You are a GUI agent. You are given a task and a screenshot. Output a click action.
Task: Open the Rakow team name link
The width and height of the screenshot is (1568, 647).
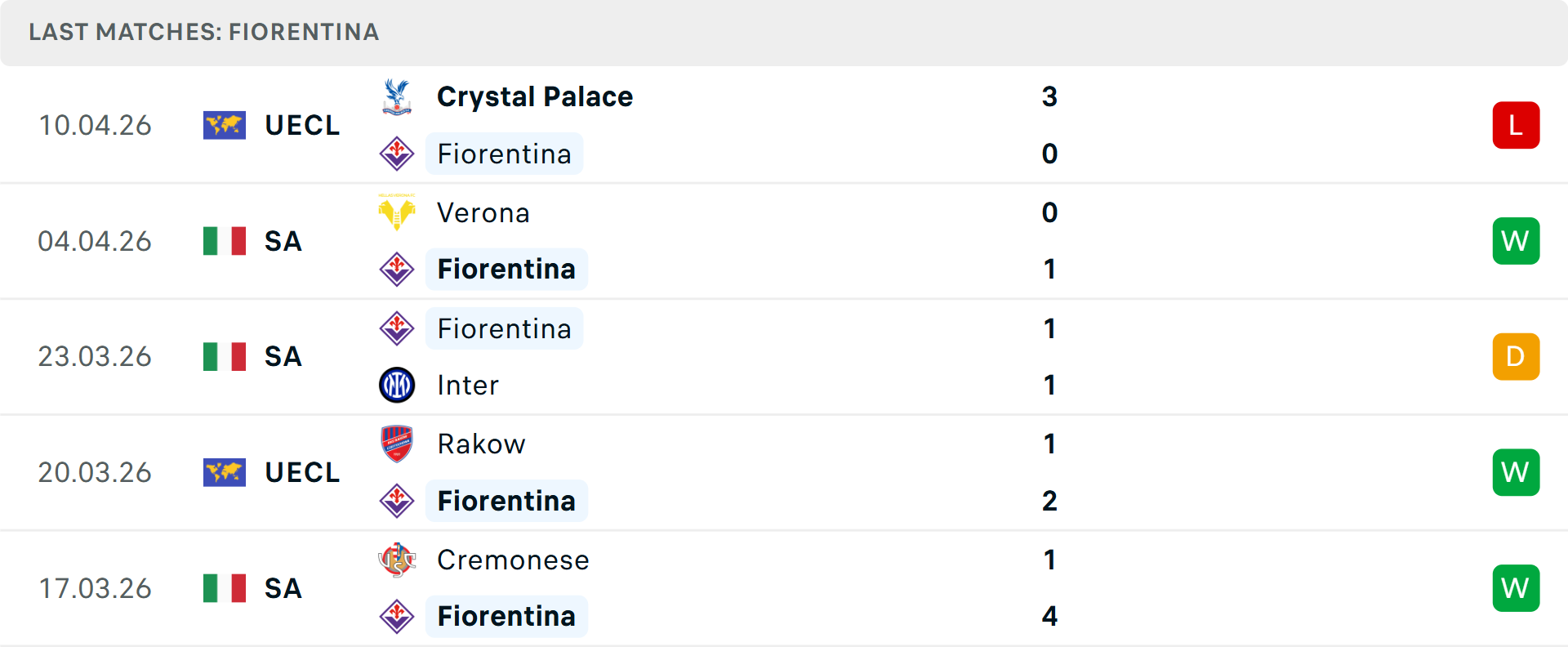click(481, 444)
